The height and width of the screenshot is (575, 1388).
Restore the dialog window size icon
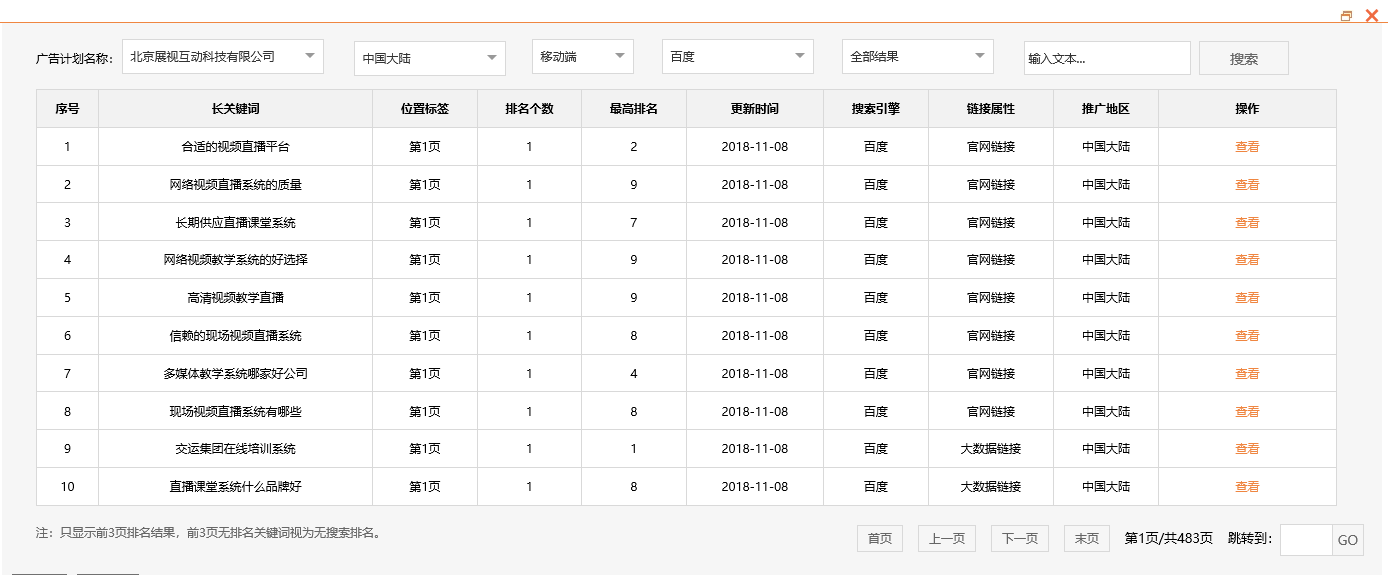click(1346, 16)
